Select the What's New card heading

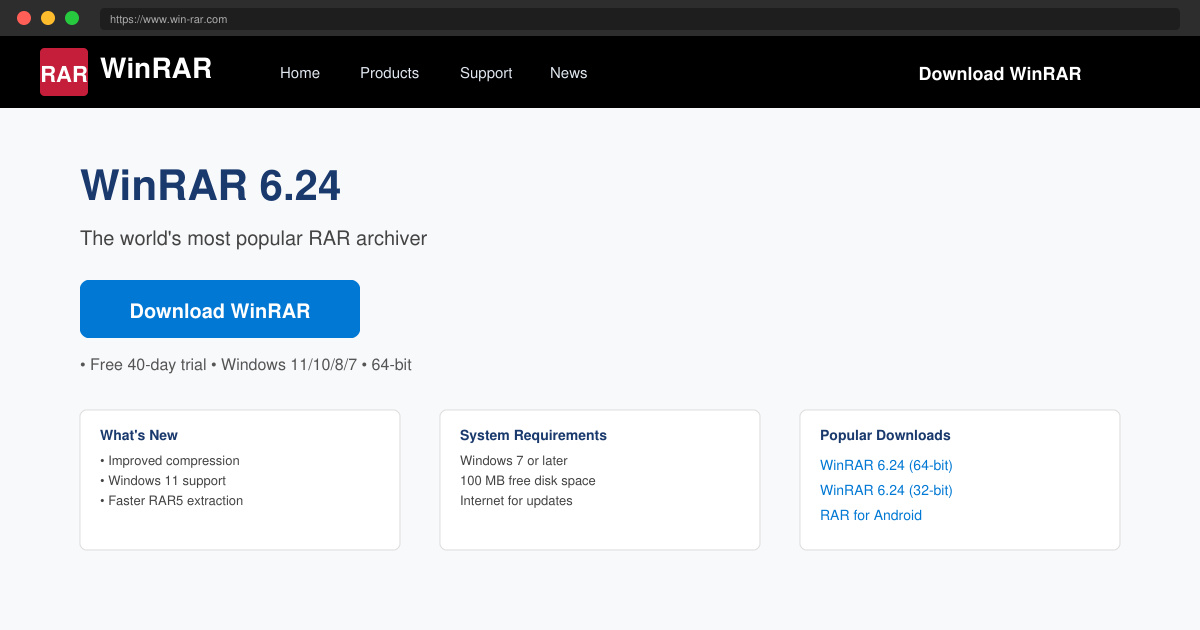pos(139,435)
